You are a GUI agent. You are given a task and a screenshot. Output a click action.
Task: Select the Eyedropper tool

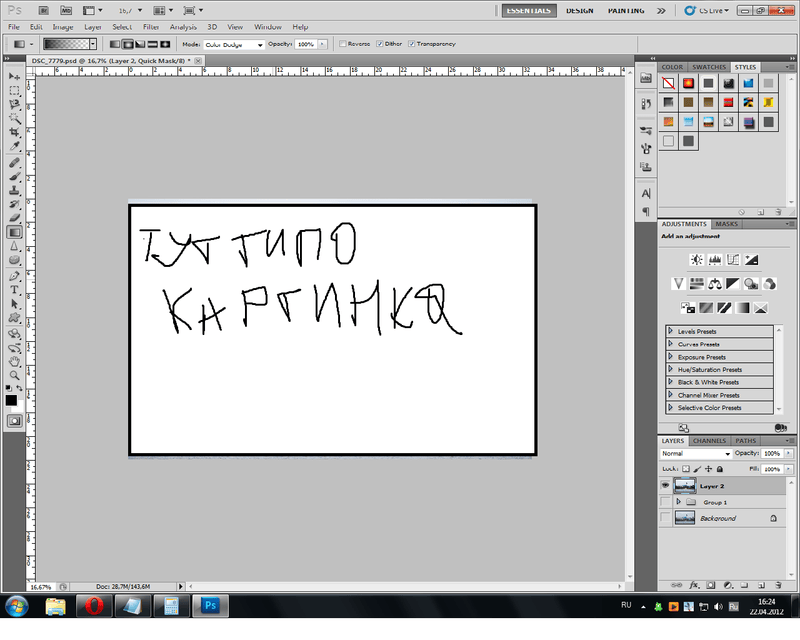14,146
